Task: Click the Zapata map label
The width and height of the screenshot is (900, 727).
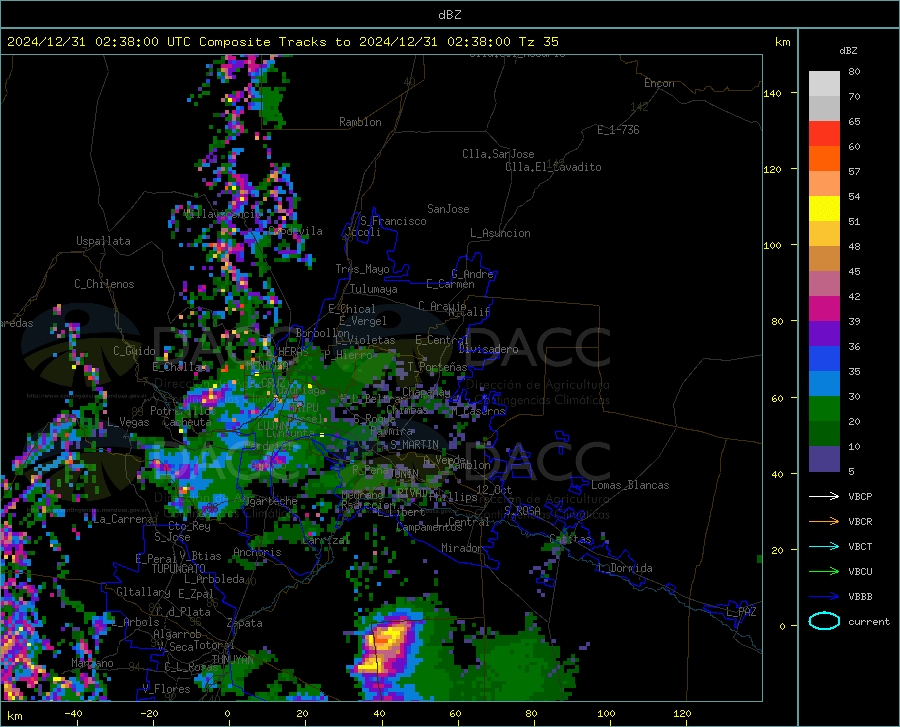Action: click(x=245, y=623)
